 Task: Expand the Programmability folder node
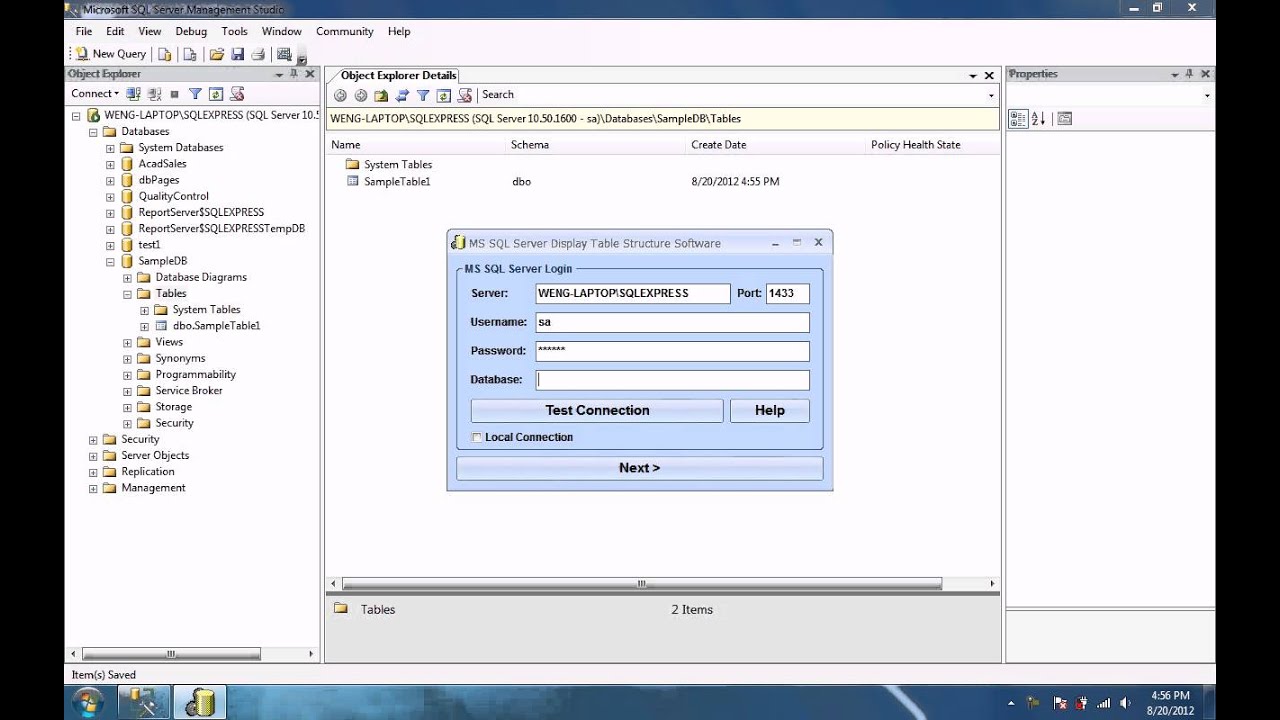127,375
